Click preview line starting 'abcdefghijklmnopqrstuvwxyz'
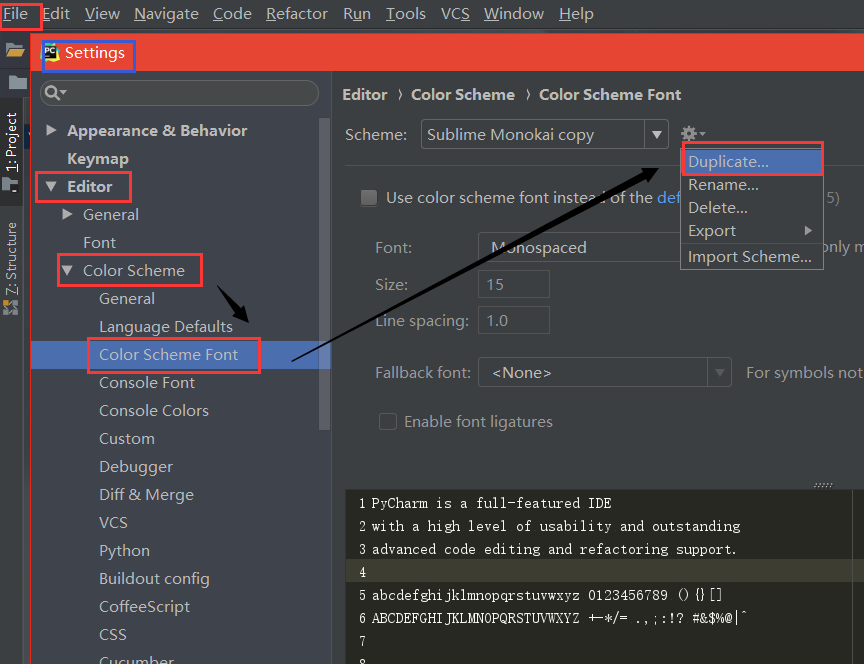The image size is (864, 664). tap(547, 595)
